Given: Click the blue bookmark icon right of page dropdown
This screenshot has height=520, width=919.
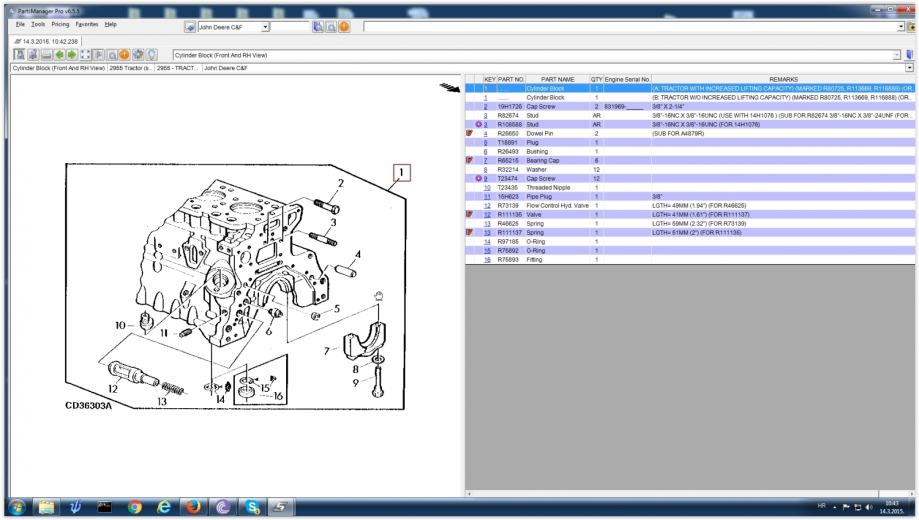Looking at the screenshot, I should 909,55.
